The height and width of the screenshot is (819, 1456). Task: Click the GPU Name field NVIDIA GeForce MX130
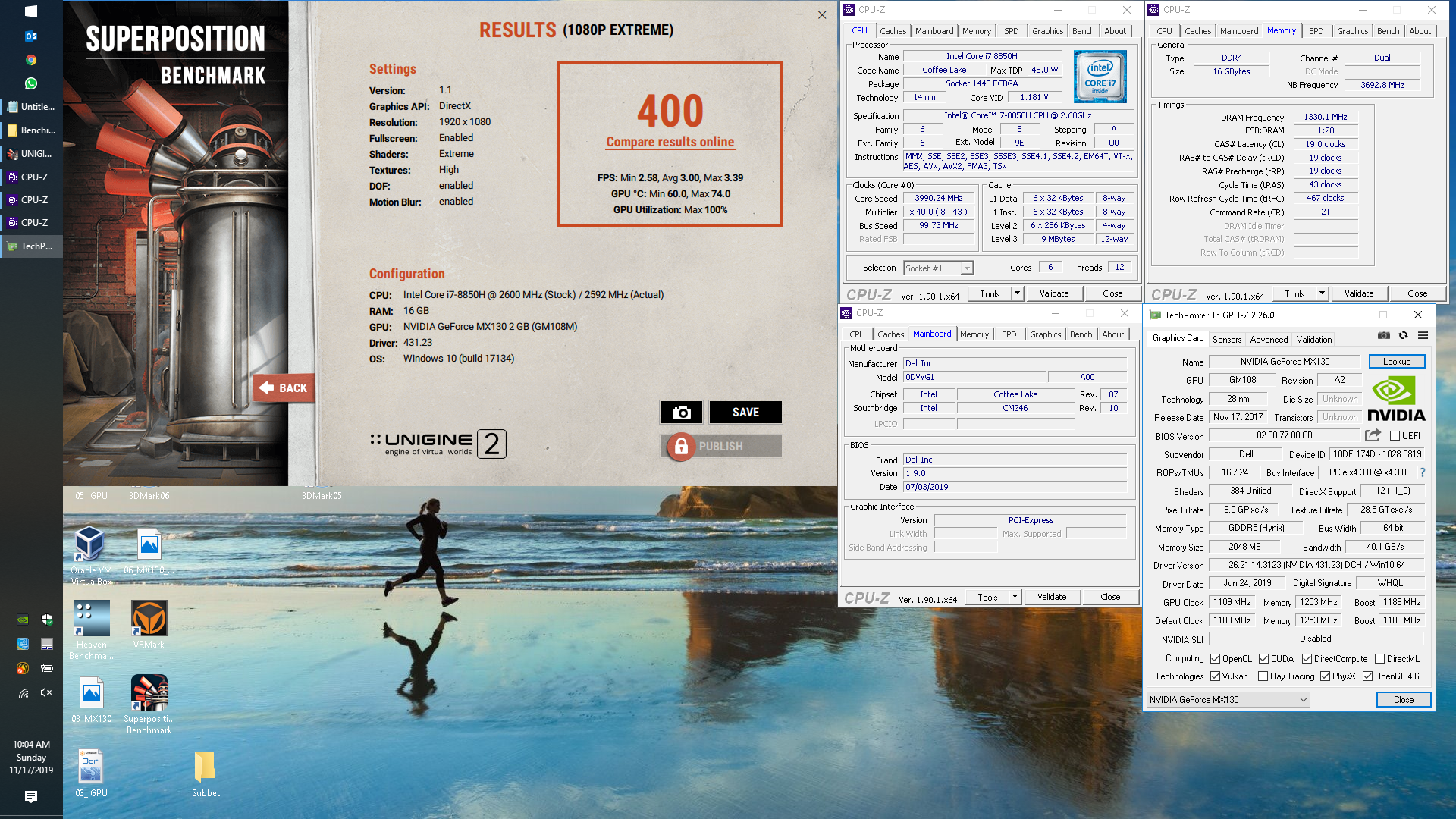(1285, 362)
